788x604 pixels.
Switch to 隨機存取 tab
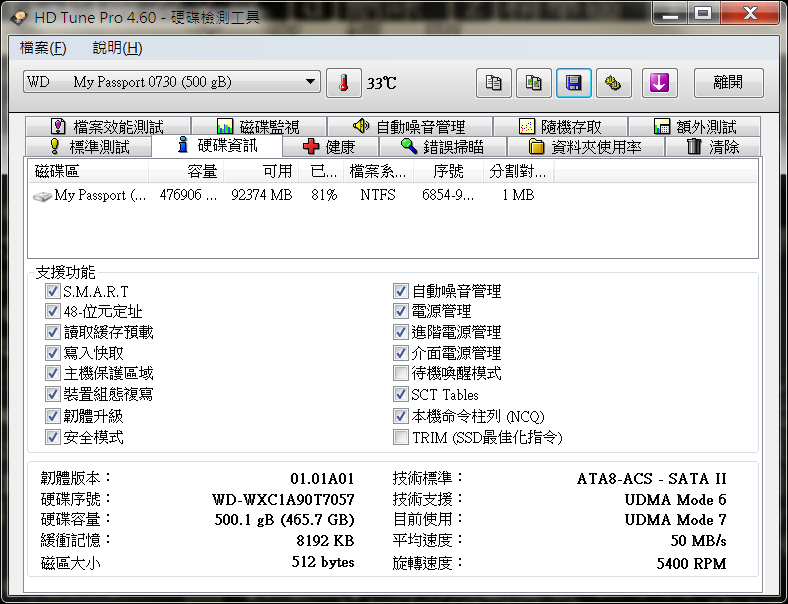(560, 127)
